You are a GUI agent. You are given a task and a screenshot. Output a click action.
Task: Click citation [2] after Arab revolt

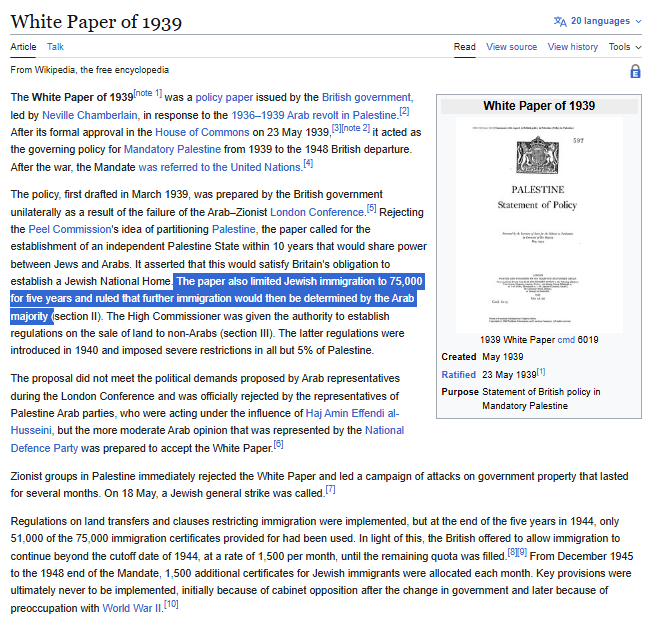404,111
